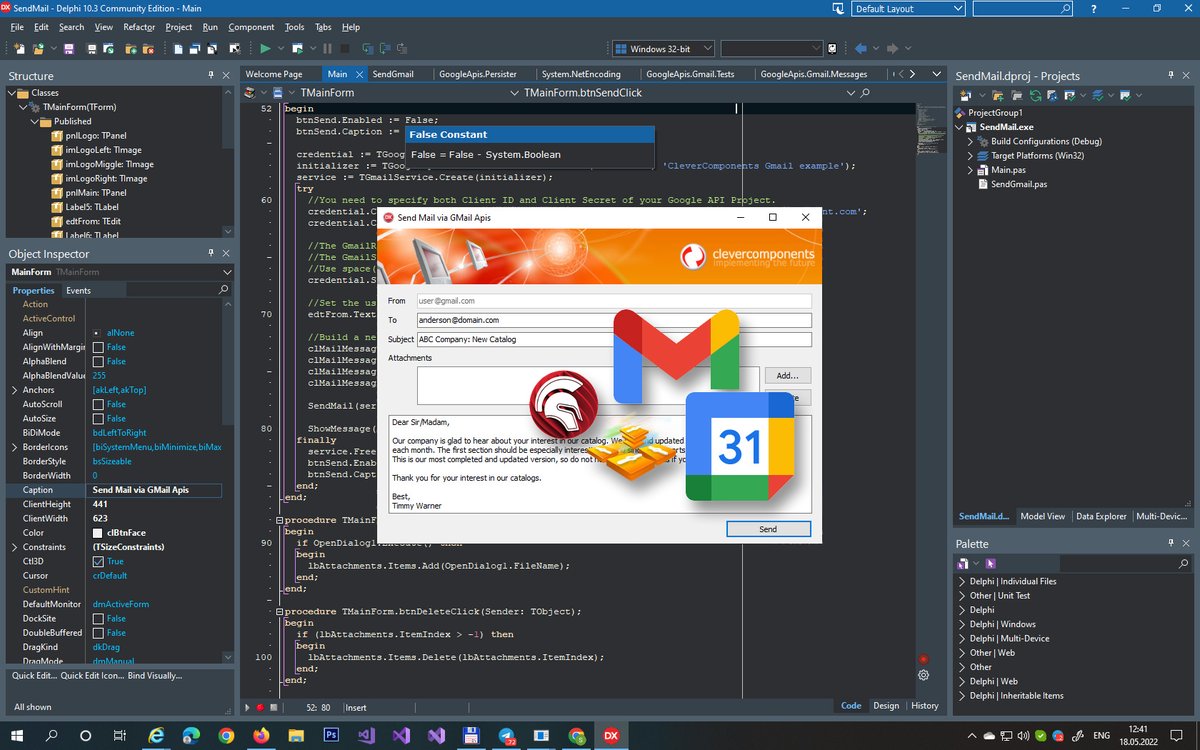The image size is (1200, 750).
Task: Click the clBtnFace Color swatch
Action: [x=98, y=533]
